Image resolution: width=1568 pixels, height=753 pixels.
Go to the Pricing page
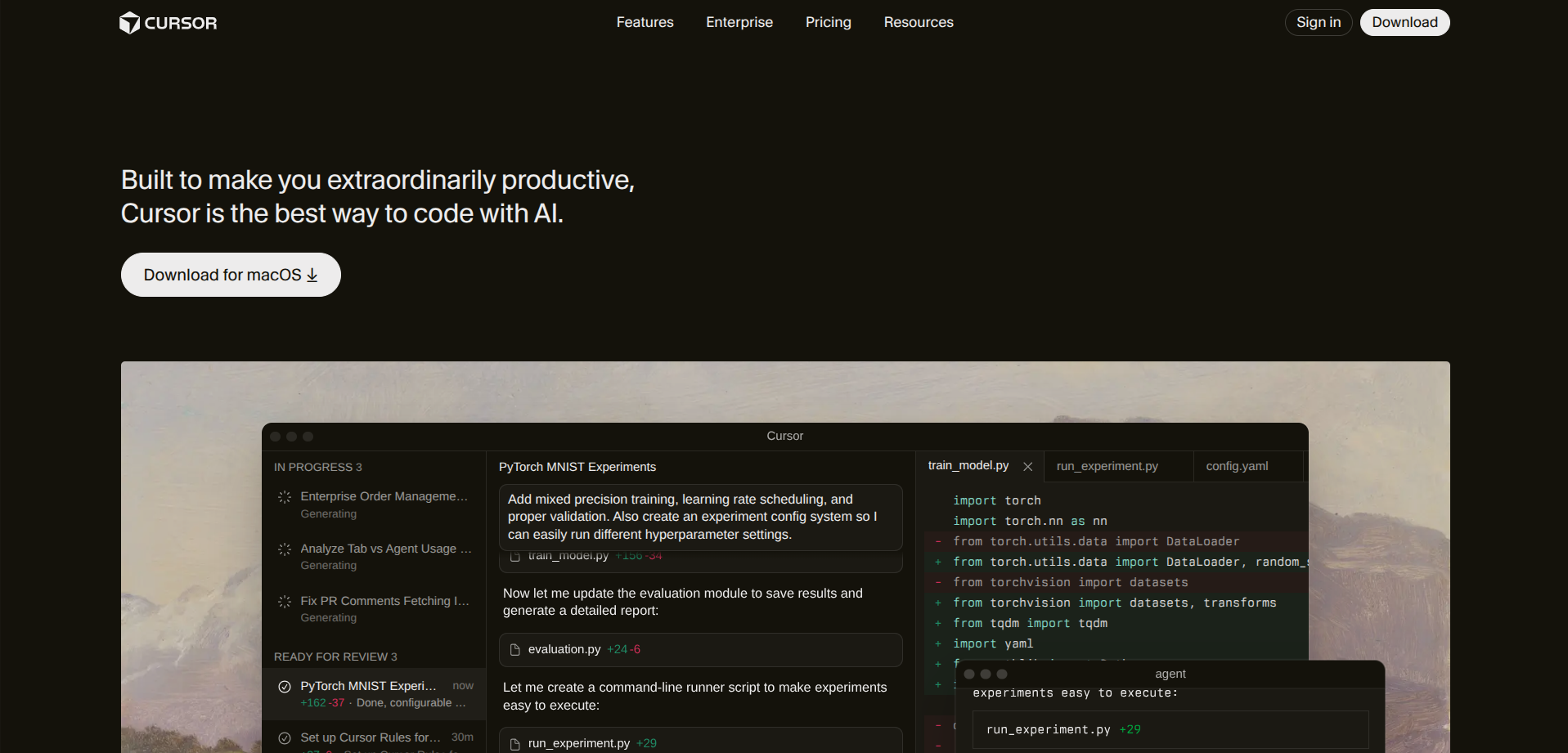click(828, 22)
